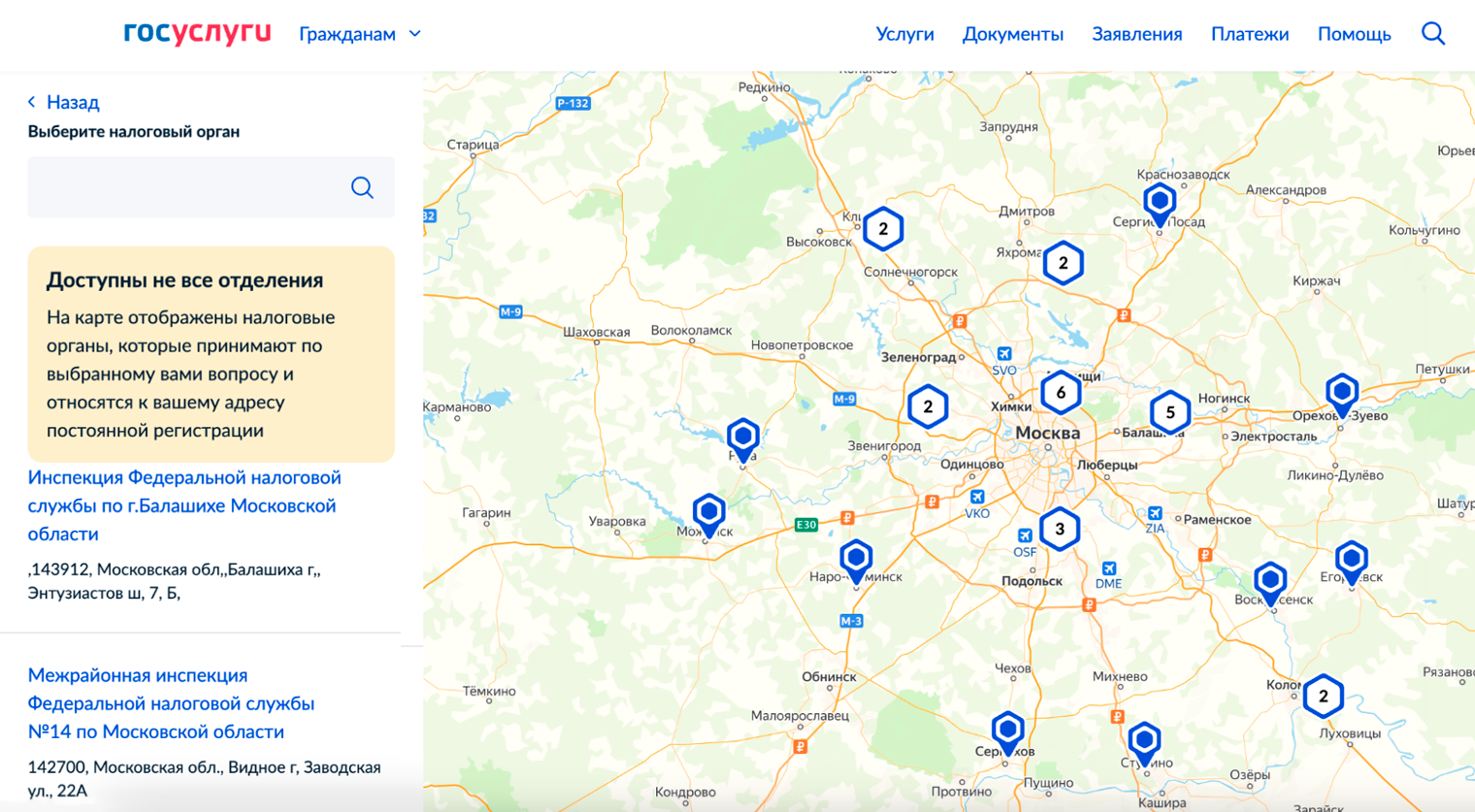
Task: Choose Межрайонная инспекция №14 по Московской области
Action: (x=171, y=703)
